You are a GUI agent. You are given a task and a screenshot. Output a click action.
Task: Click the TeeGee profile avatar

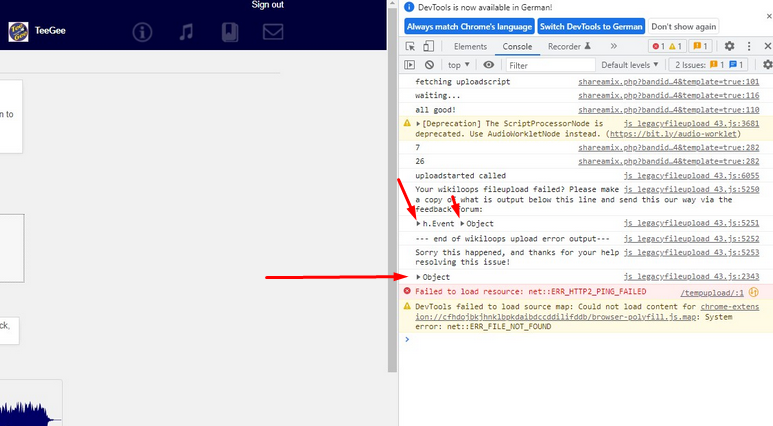[18, 32]
